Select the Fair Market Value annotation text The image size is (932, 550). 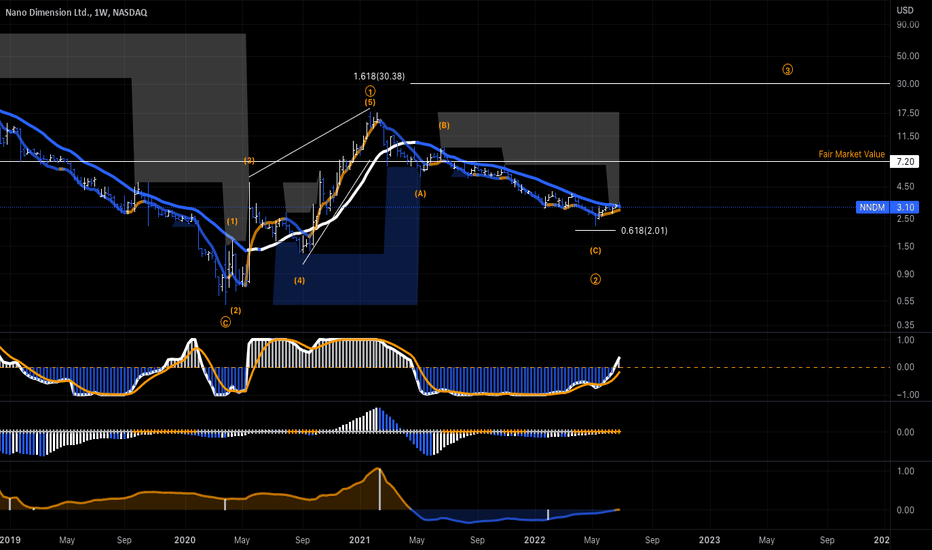point(851,154)
